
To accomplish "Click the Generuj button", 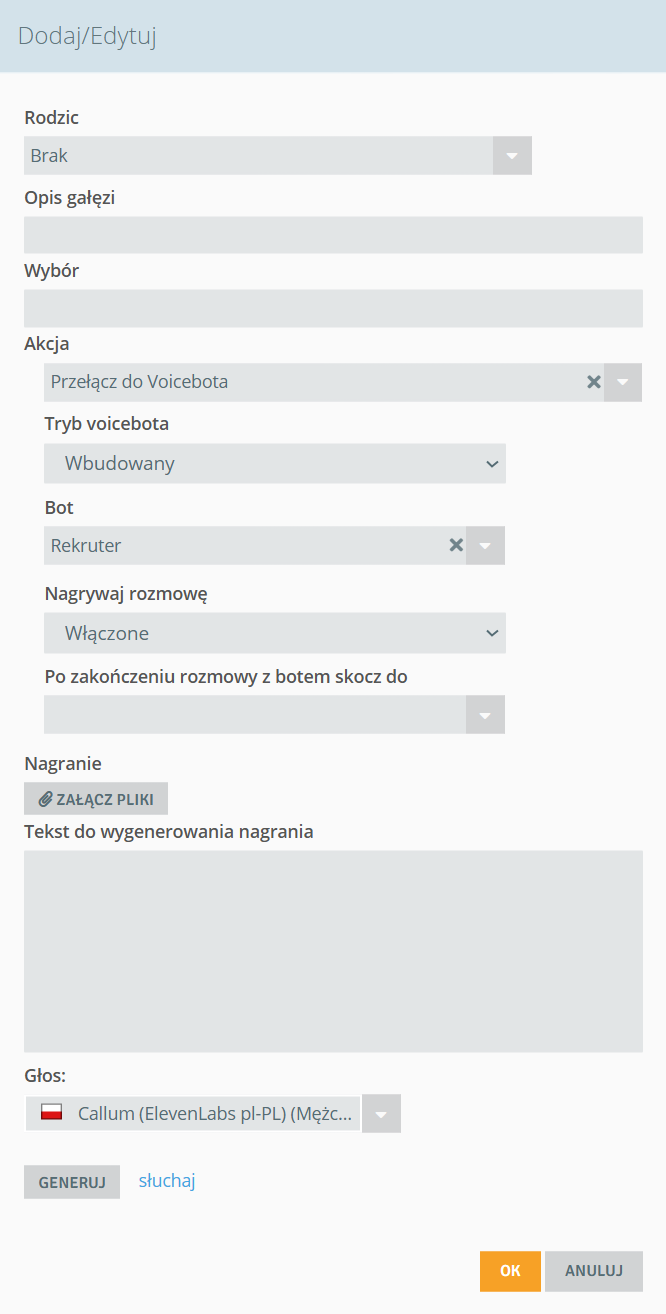I will 72,1182.
